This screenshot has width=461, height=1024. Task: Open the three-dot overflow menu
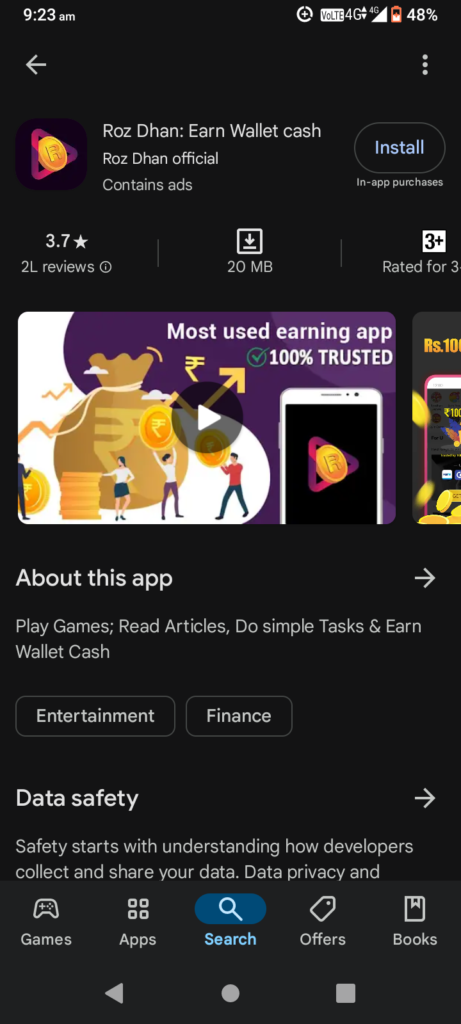pyautogui.click(x=425, y=65)
